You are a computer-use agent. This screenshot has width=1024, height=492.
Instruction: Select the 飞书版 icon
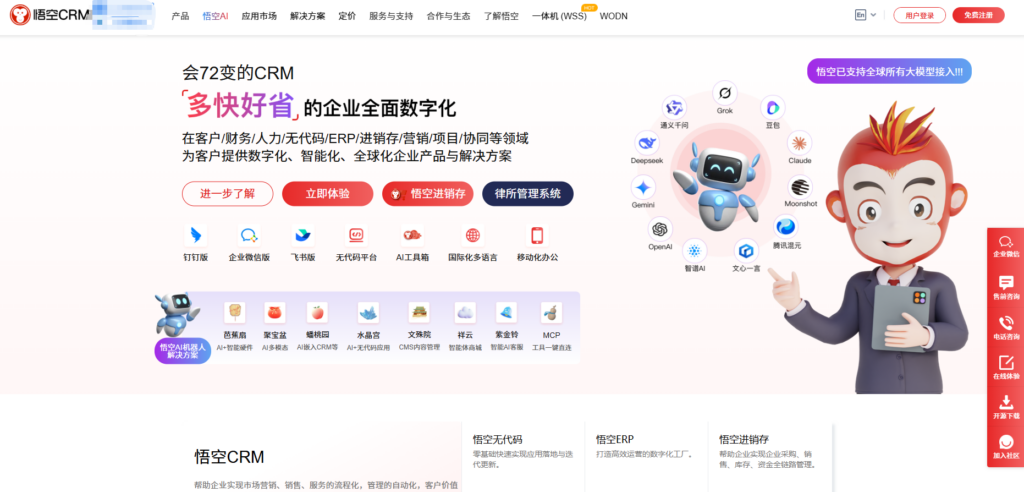(303, 236)
